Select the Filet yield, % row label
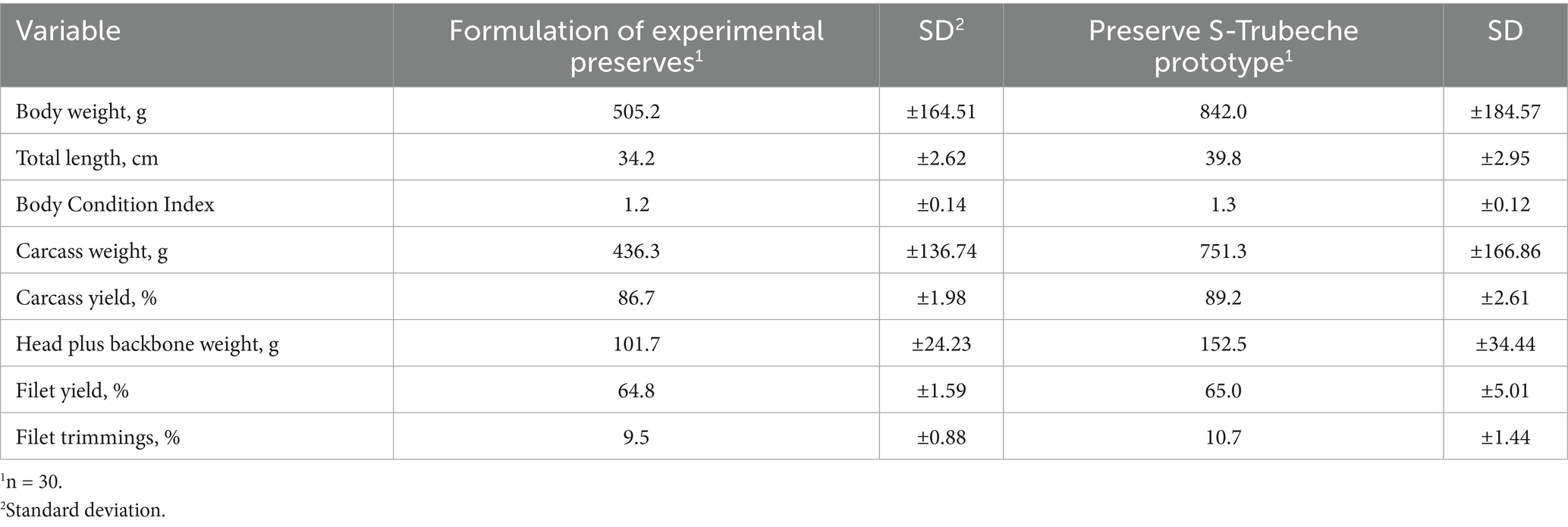Screen dimensions: 1568x527 coord(72,391)
